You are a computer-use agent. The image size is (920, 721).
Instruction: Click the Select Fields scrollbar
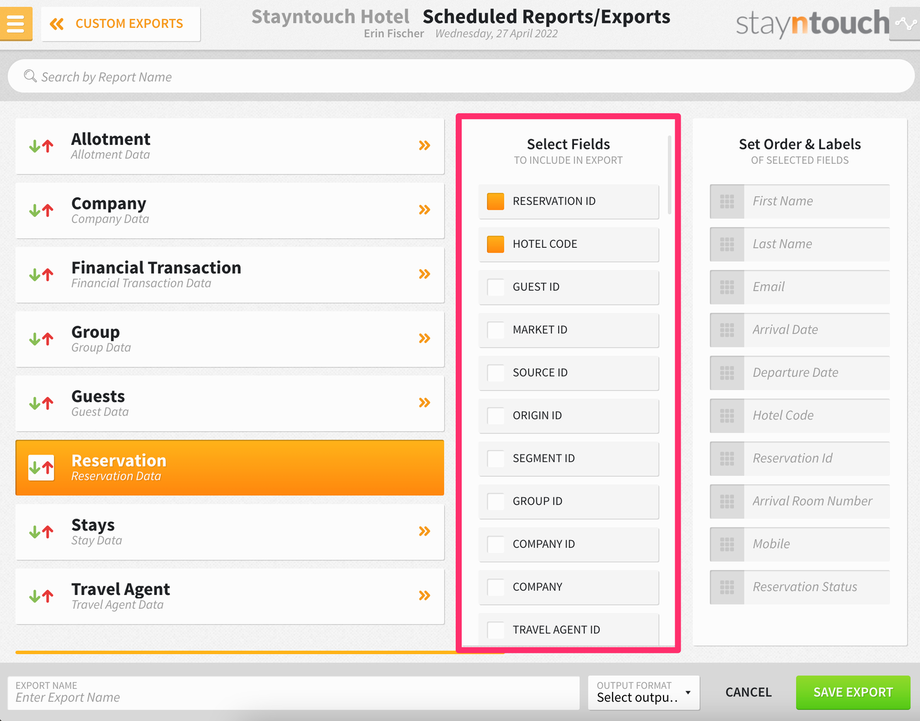(669, 175)
